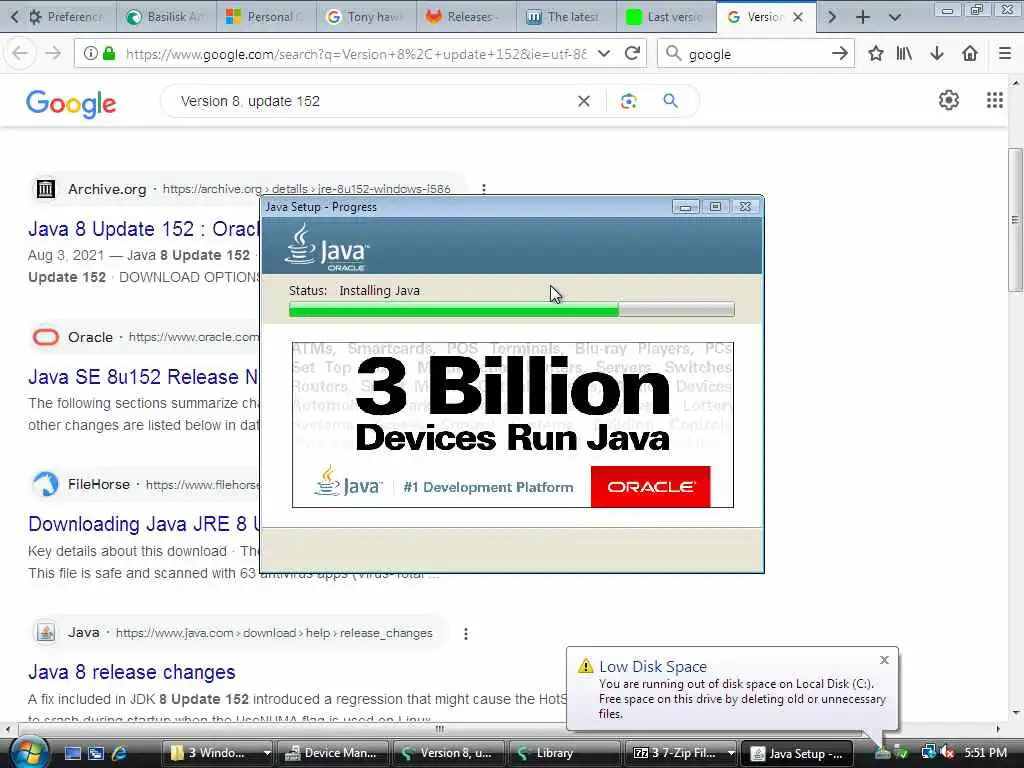Open the Google apps grid

coord(994,100)
